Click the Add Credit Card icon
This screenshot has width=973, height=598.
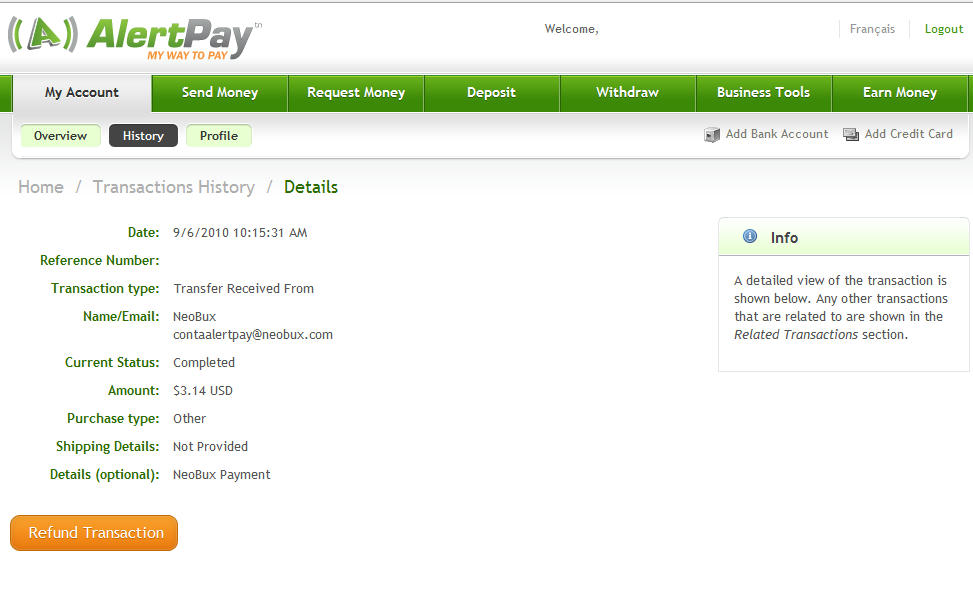(x=851, y=135)
